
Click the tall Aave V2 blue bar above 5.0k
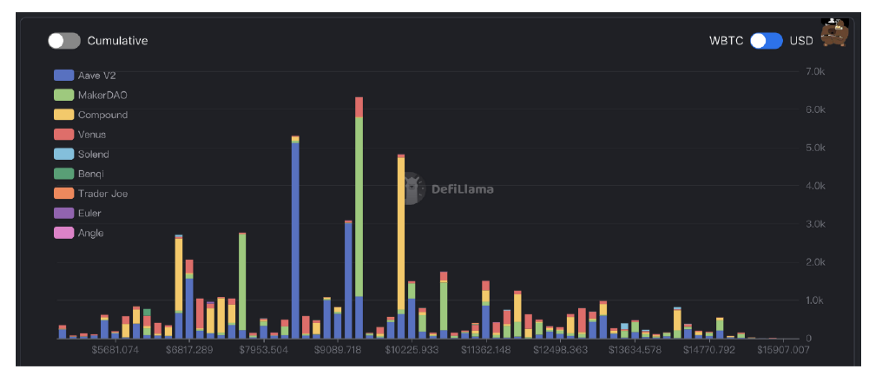click(295, 240)
